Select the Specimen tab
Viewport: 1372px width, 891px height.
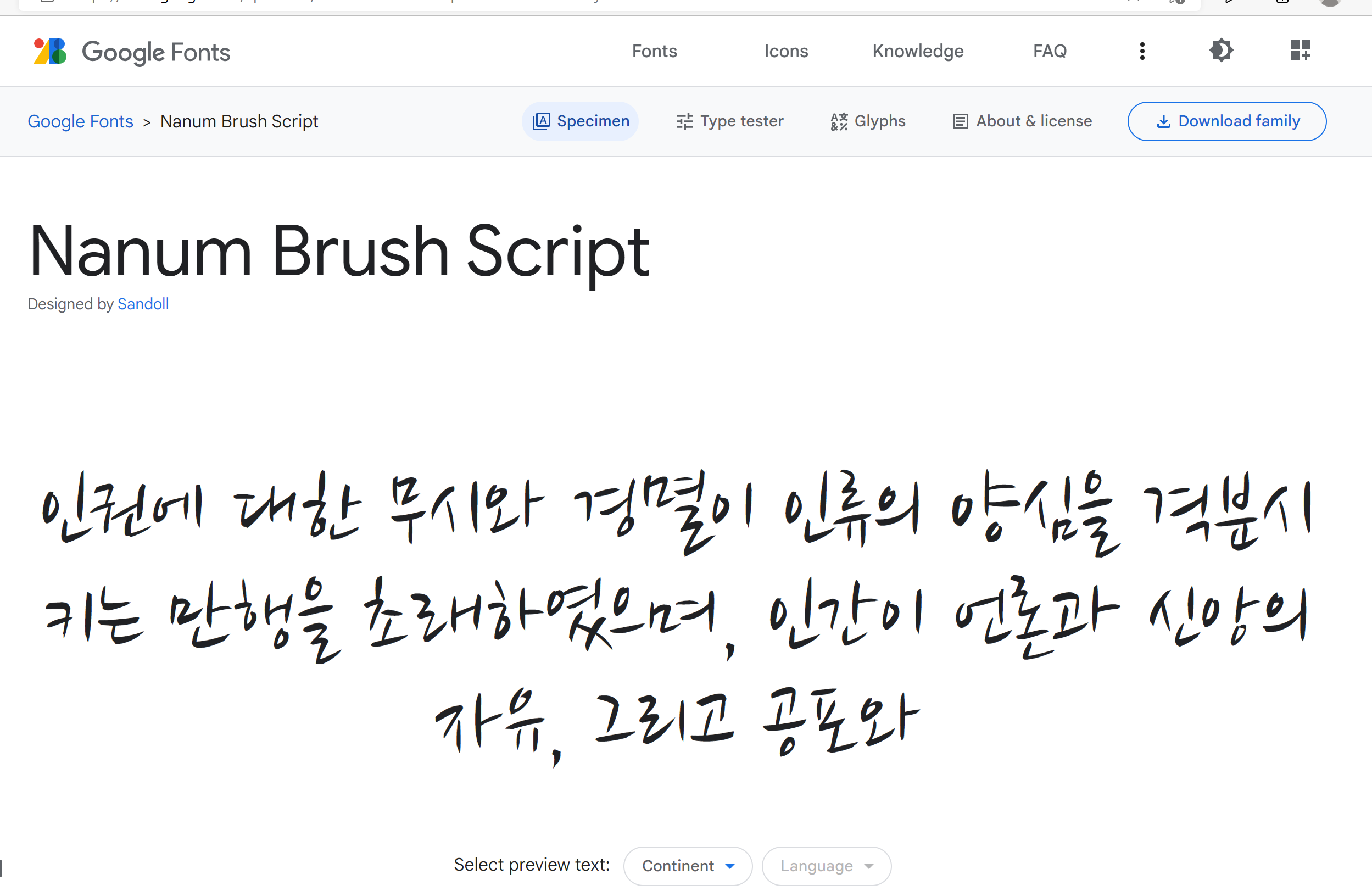(x=581, y=121)
